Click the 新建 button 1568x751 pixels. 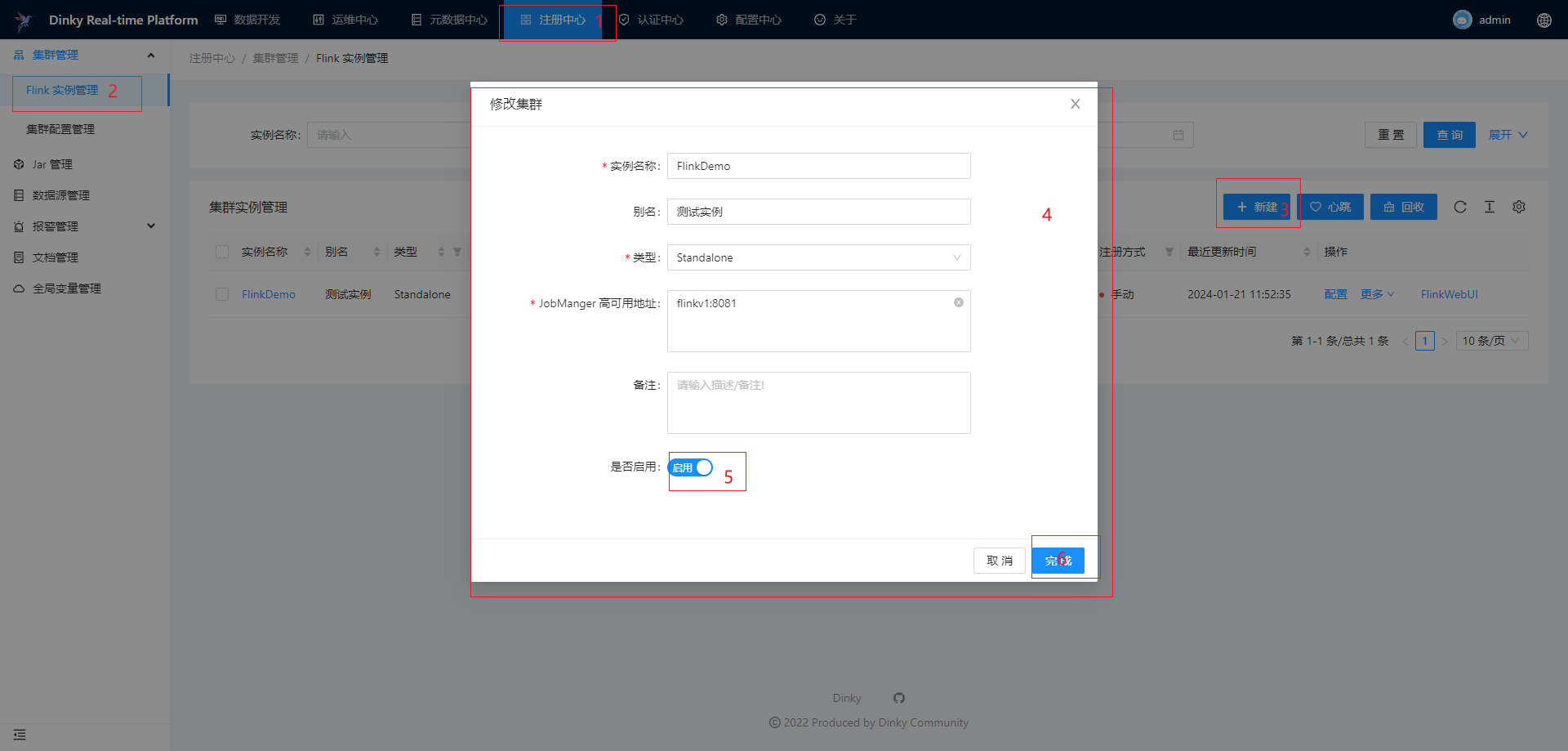point(1257,207)
